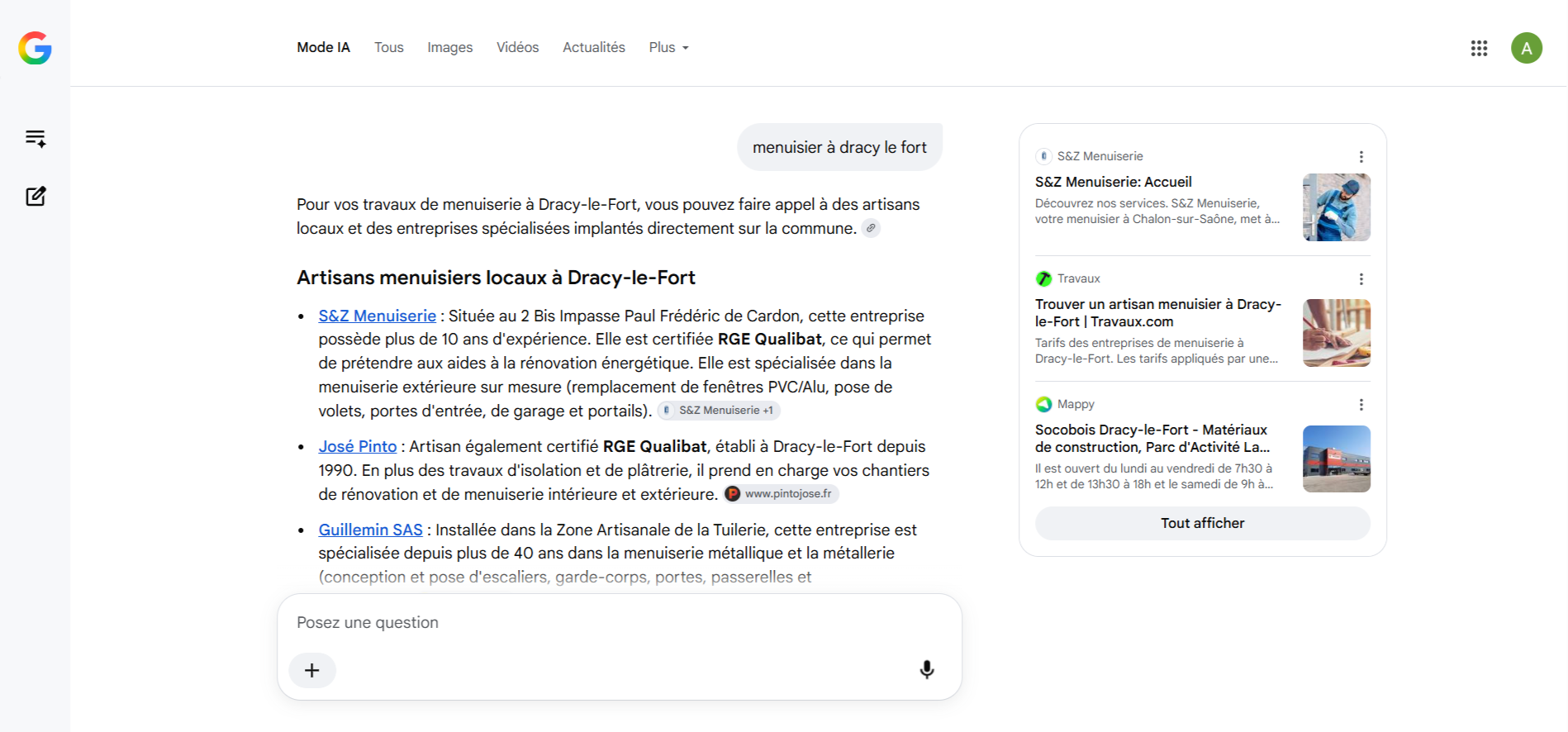Screen dimensions: 1568x732
Task: Click the Travaux woodworking thumbnail
Action: click(x=1336, y=333)
